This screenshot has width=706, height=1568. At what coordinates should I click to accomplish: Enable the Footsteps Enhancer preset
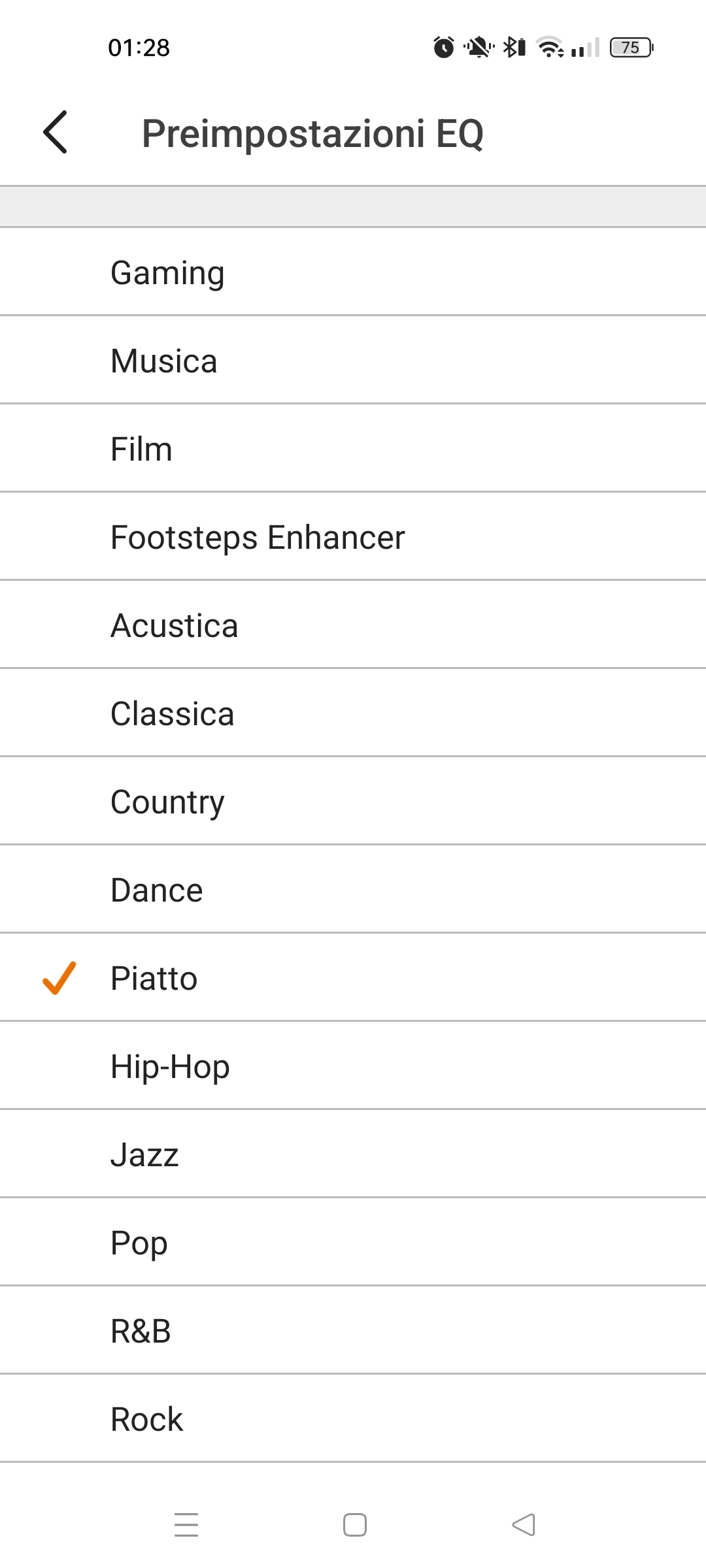point(353,536)
